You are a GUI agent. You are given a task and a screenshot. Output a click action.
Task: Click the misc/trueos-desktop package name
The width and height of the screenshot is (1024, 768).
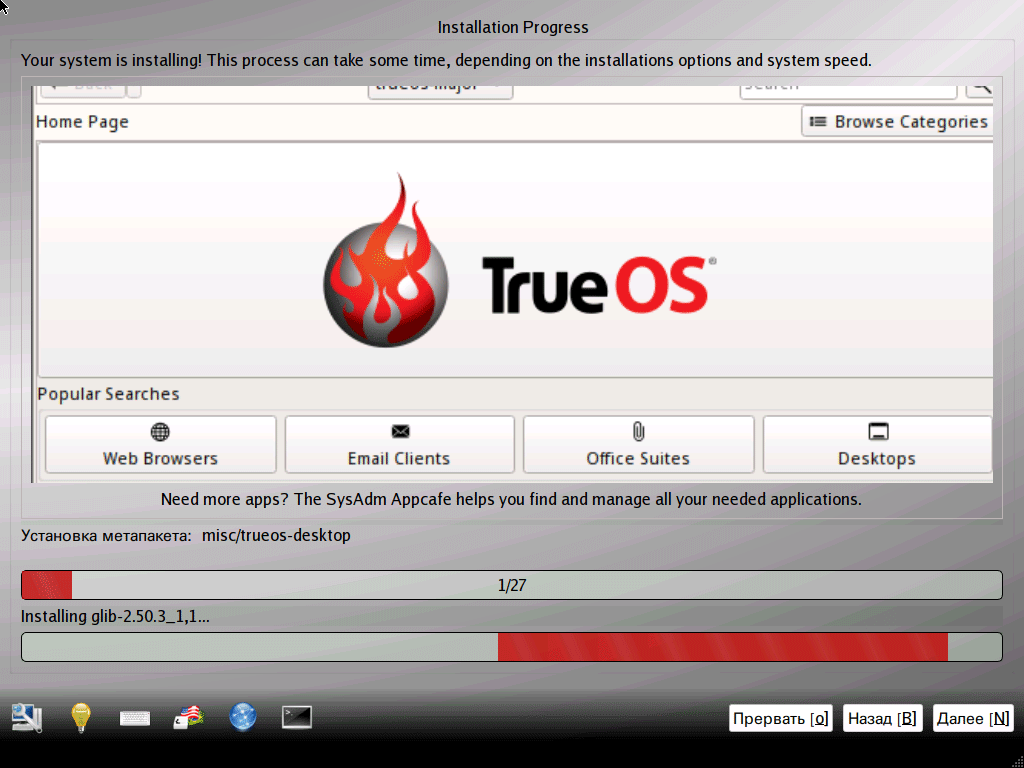(x=276, y=536)
